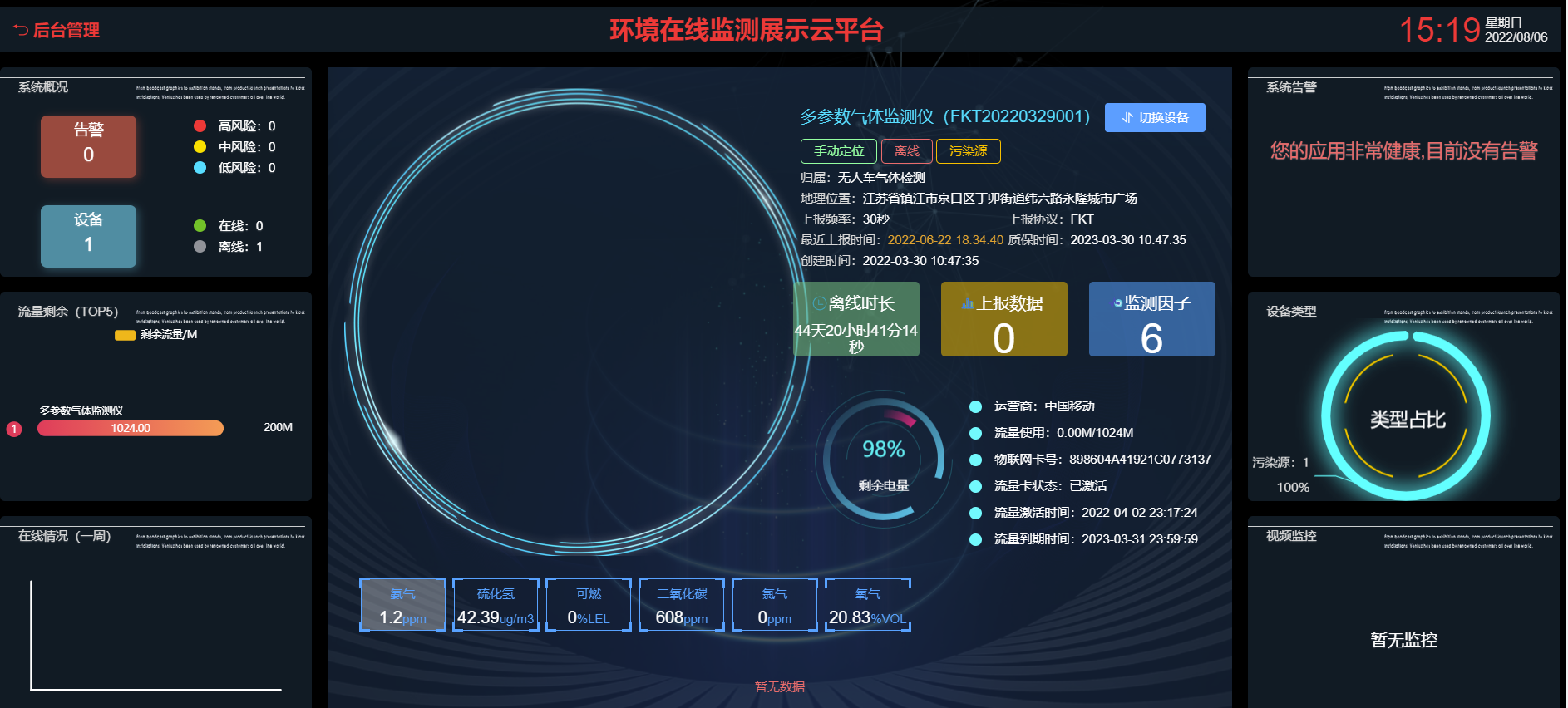This screenshot has height=708, width=1568.
Task: Select the 手动定位 tag
Action: pos(839,151)
